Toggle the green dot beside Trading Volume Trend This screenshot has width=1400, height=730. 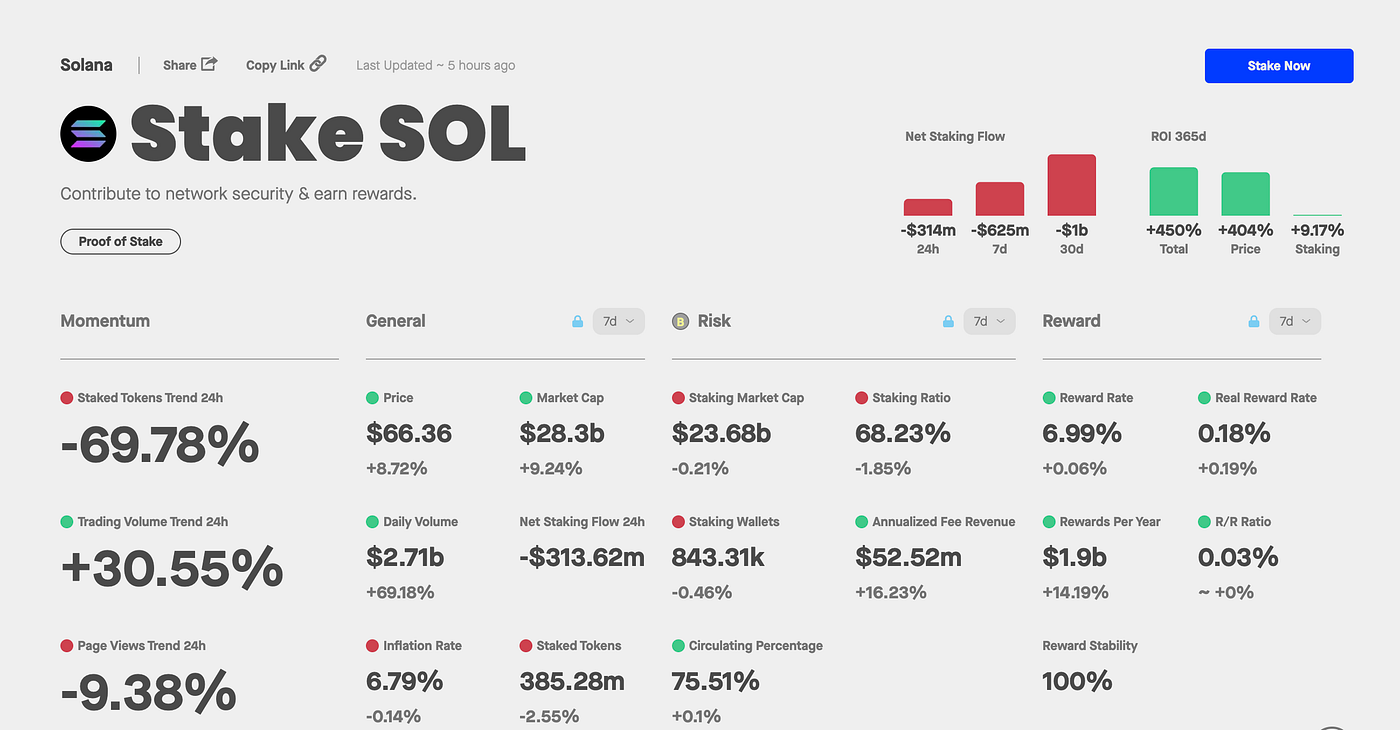[x=66, y=521]
